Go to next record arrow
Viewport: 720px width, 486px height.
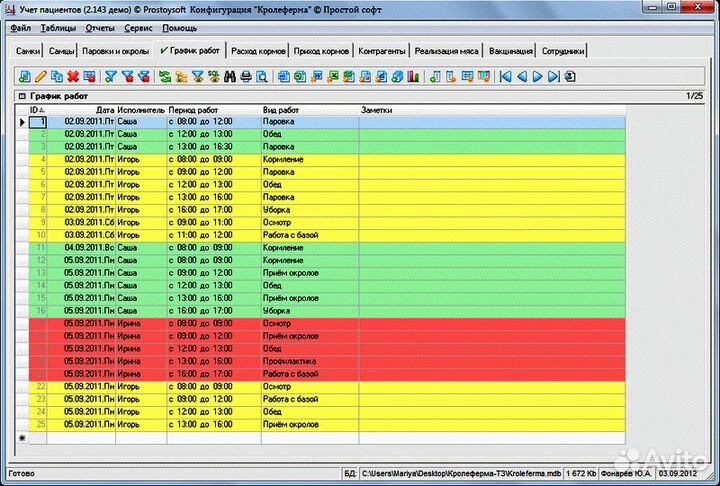click(x=538, y=76)
